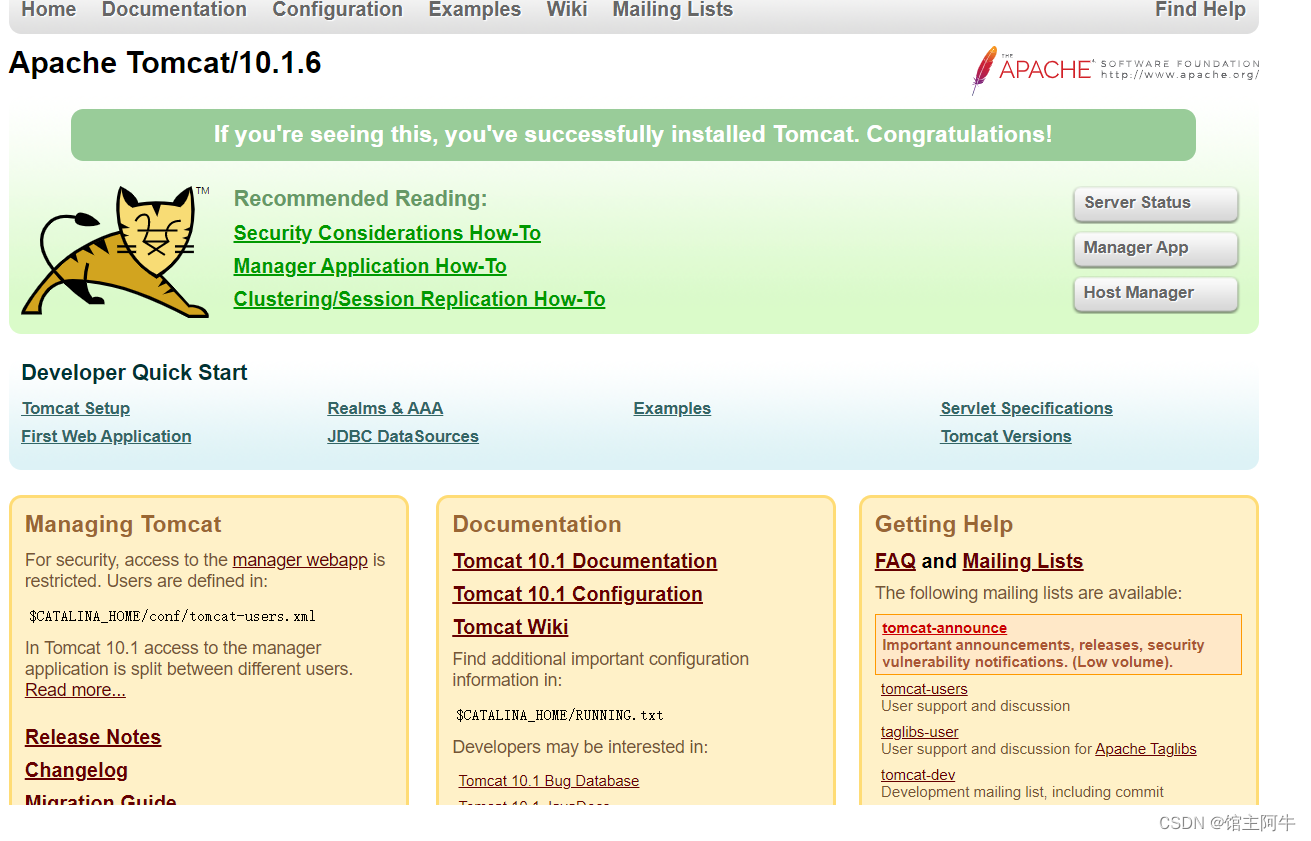Open the Realms & AAA link
The image size is (1311, 841).
click(385, 408)
